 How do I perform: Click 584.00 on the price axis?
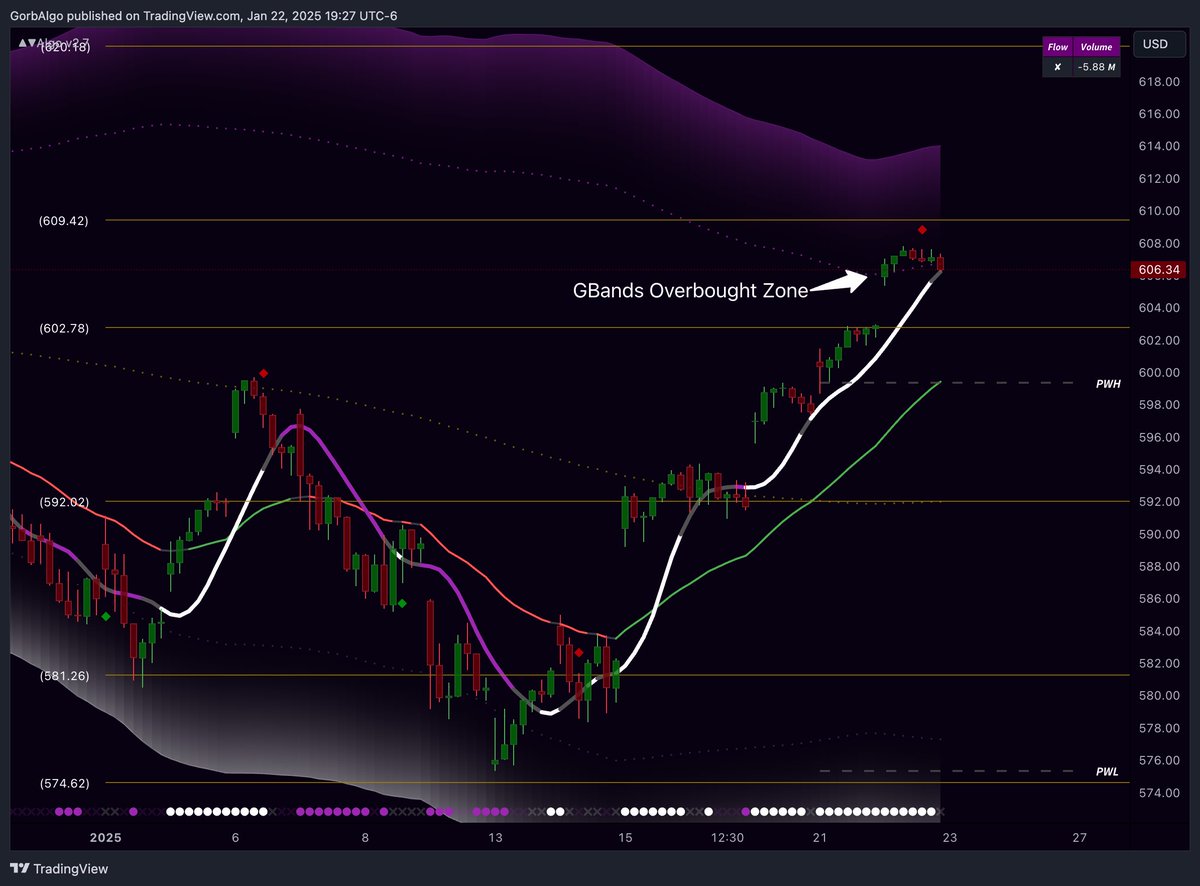[x=1161, y=631]
